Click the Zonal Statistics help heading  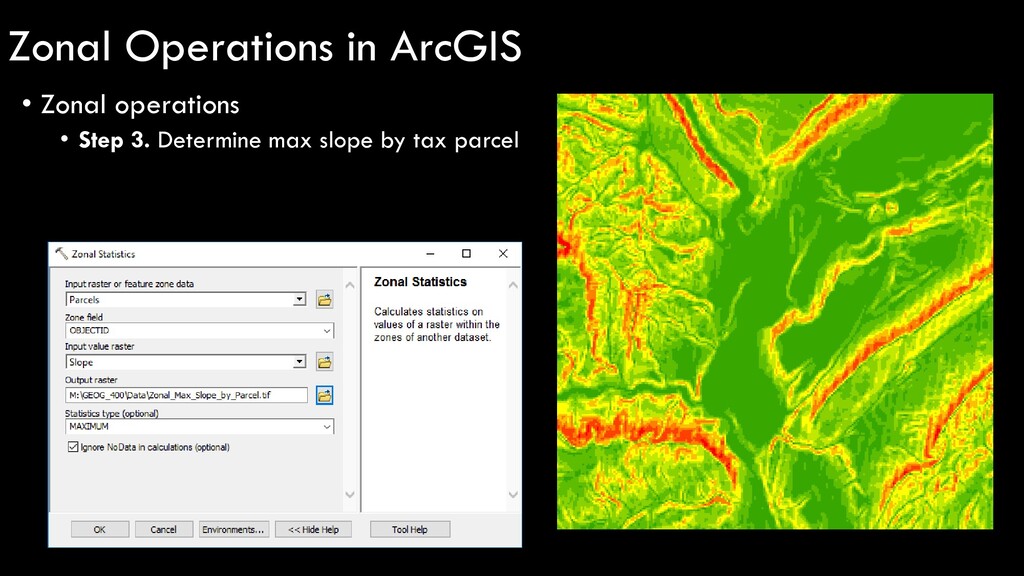421,282
